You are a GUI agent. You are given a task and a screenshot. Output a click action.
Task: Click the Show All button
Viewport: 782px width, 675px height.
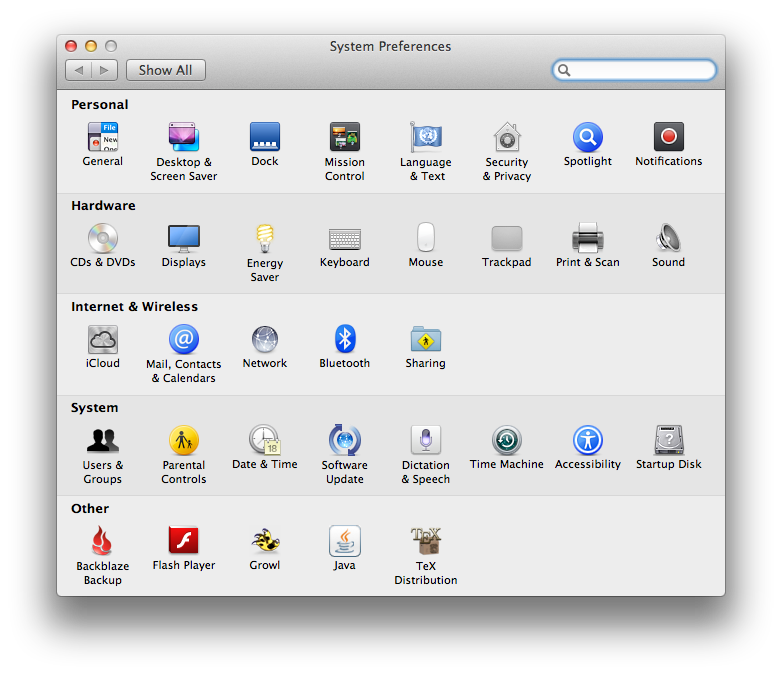click(166, 70)
